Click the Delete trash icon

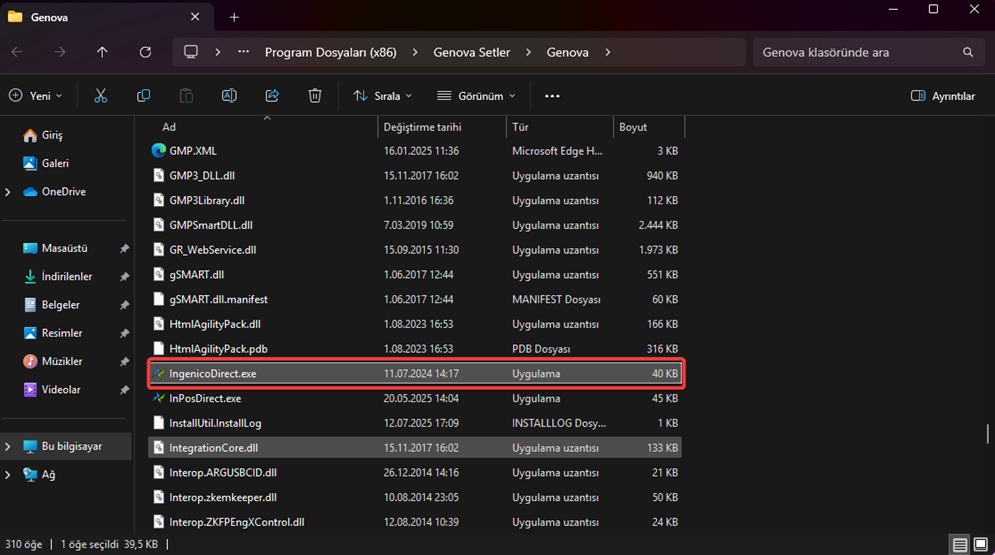[315, 96]
